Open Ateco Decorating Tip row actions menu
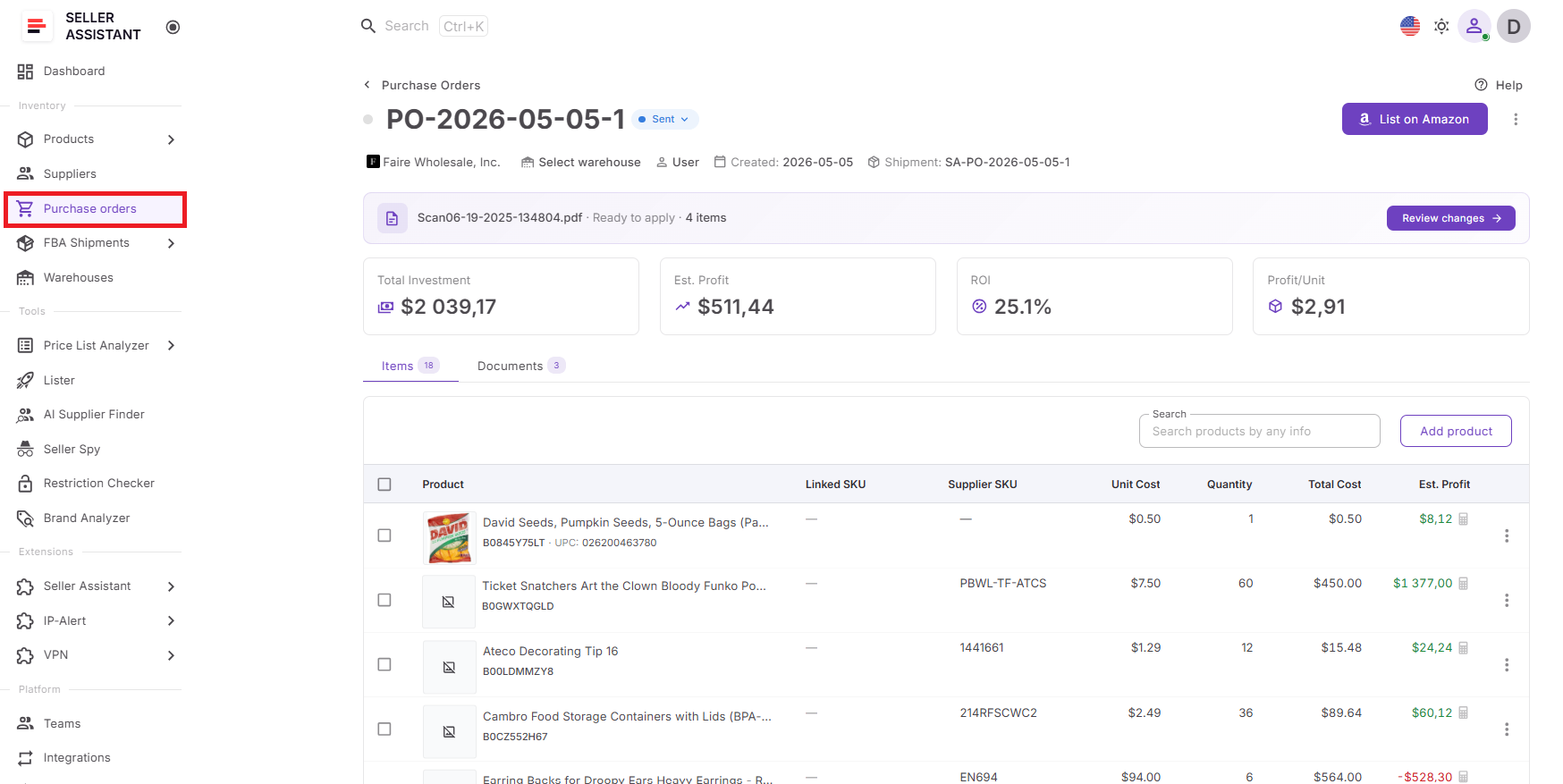Screen dimensions: 1563x784 click(1507, 665)
